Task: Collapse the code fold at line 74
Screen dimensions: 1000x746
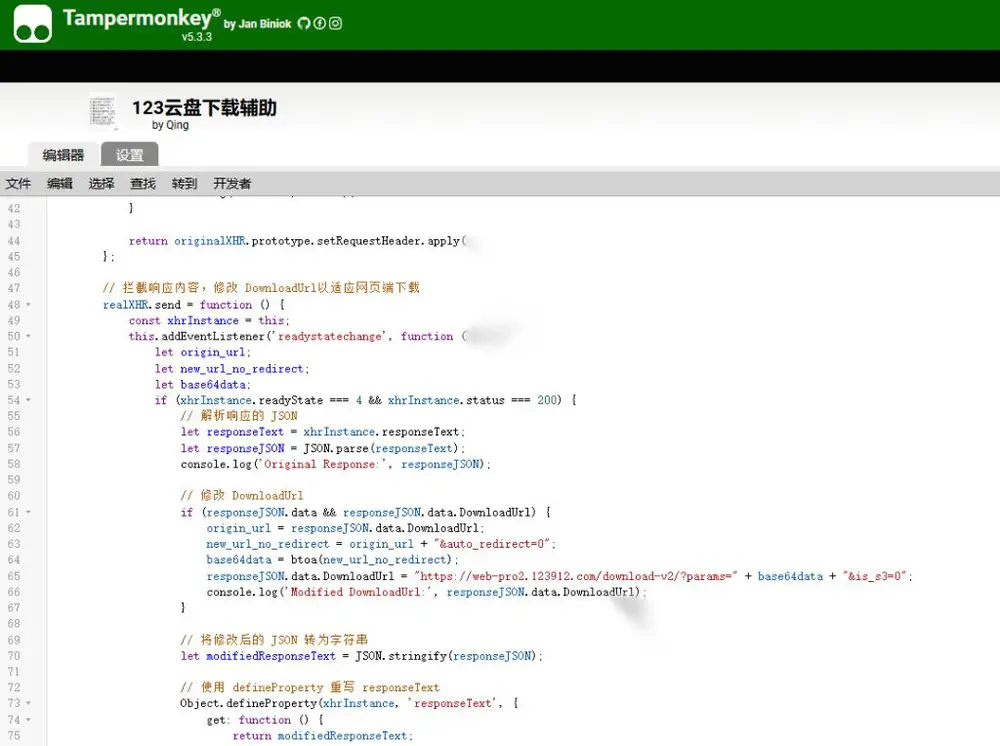Action: click(29, 720)
